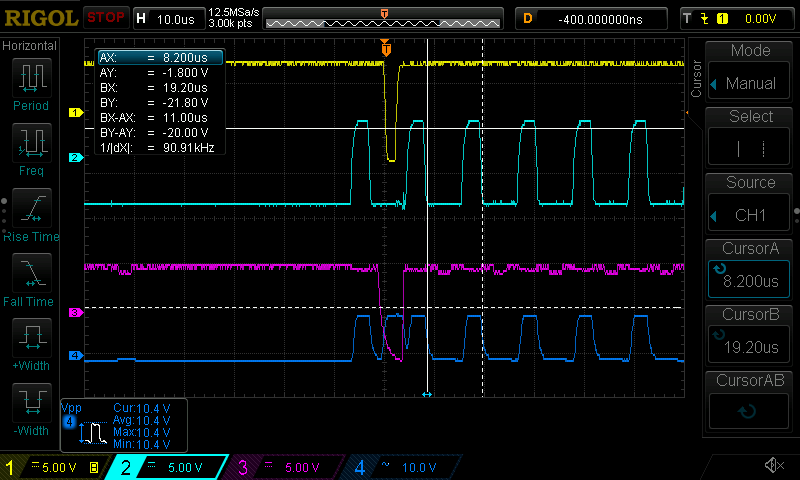
Task: Click the 12.5MSa/s sample rate text
Action: click(x=234, y=12)
